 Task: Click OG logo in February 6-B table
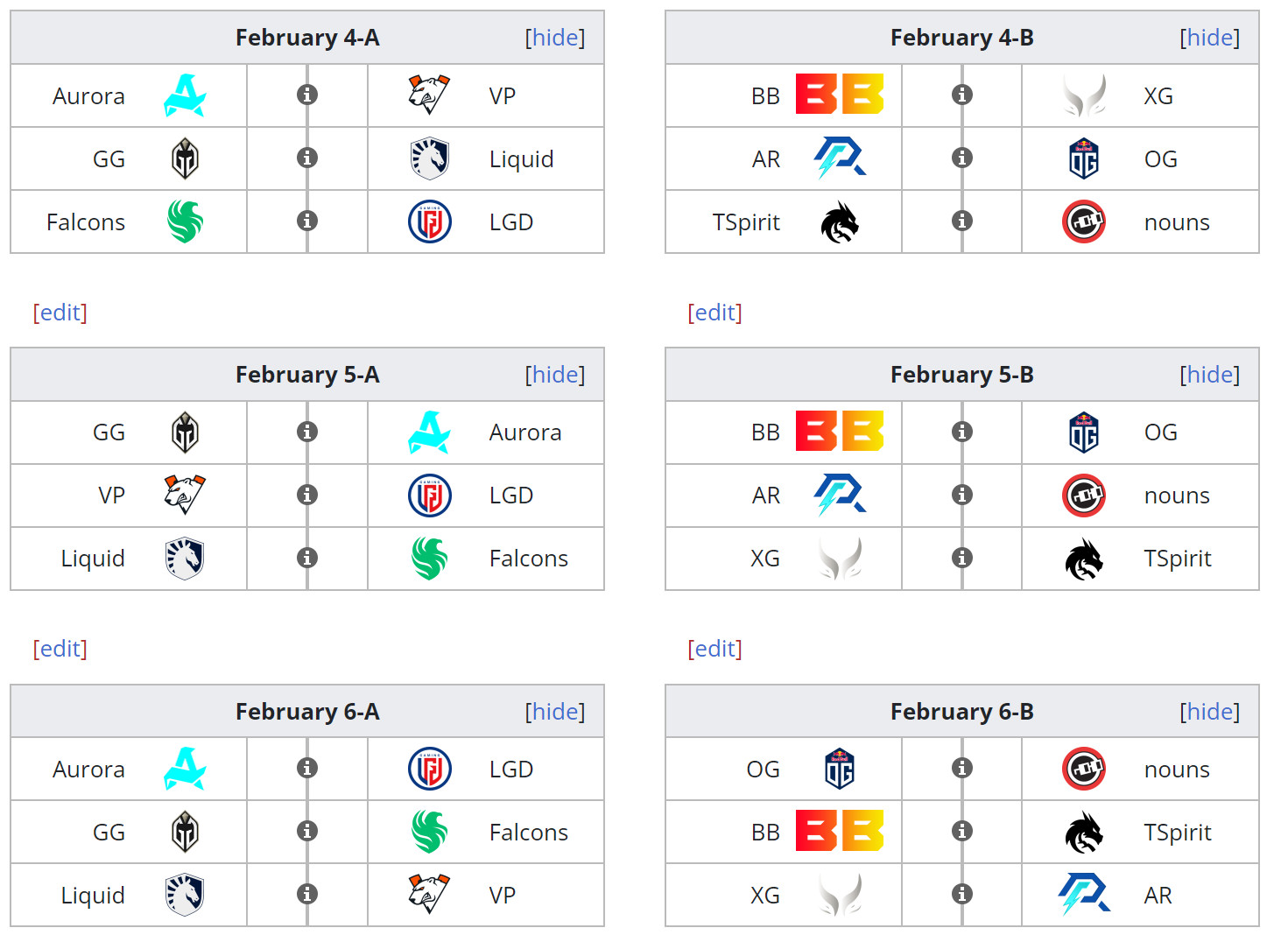[839, 769]
